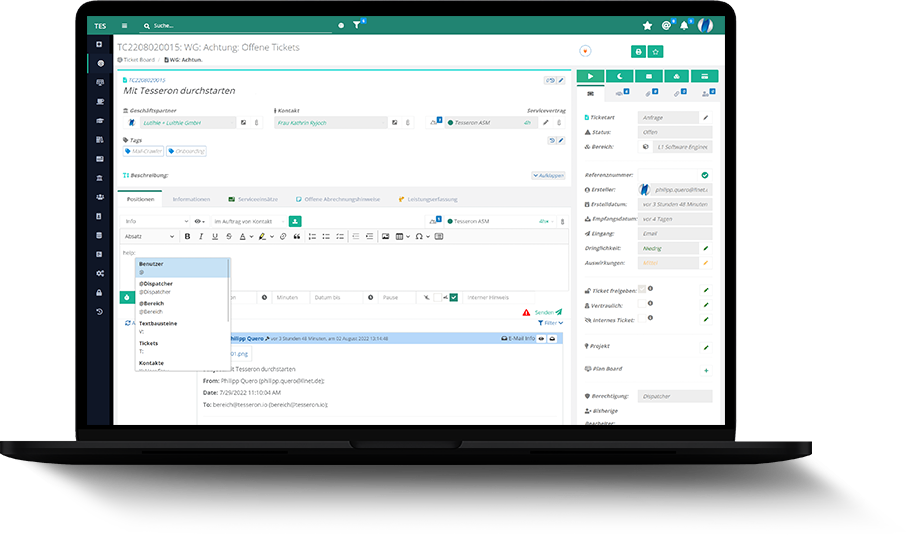
Task: Click the green person contact button
Action: click(295, 221)
